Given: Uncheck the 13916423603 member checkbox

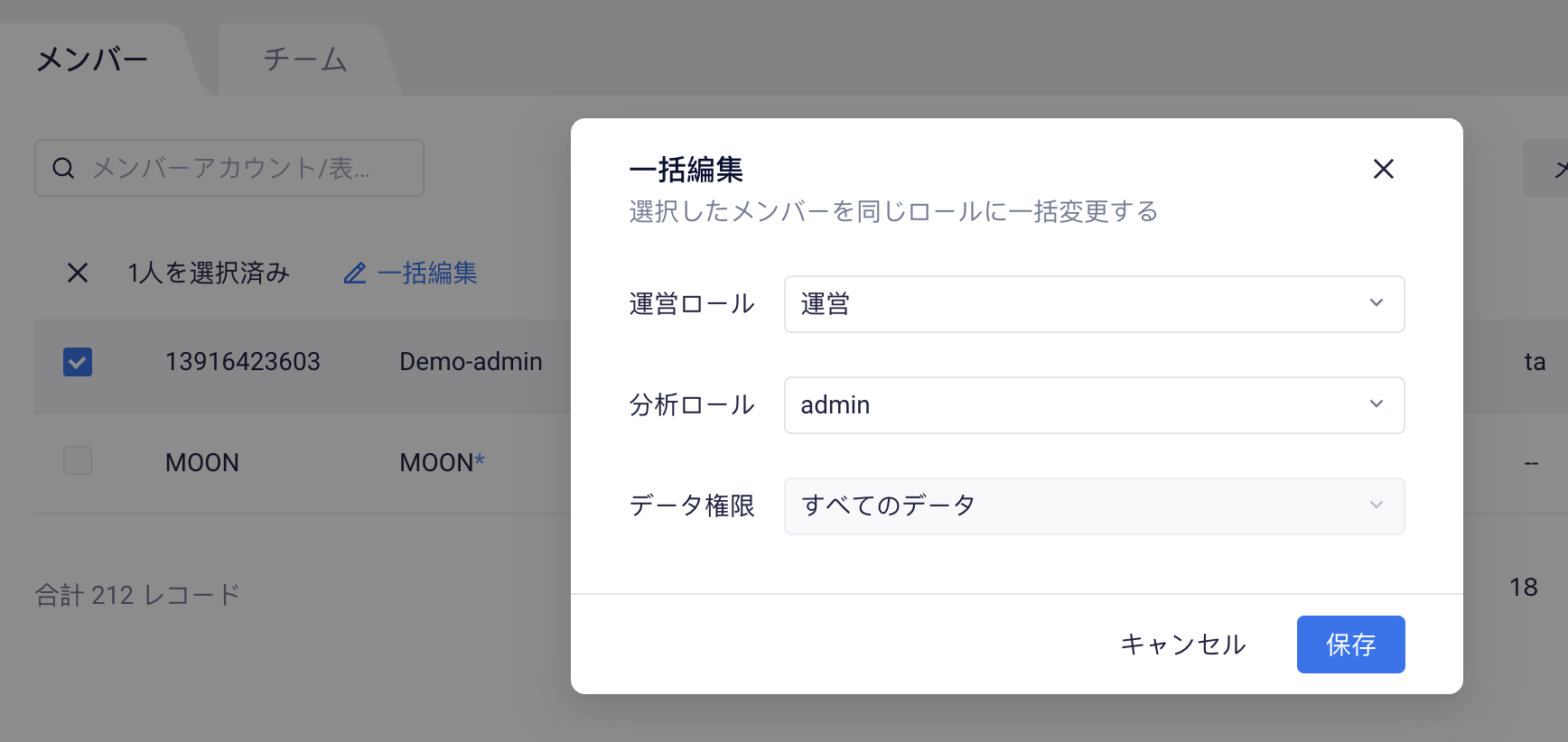Looking at the screenshot, I should tap(78, 362).
